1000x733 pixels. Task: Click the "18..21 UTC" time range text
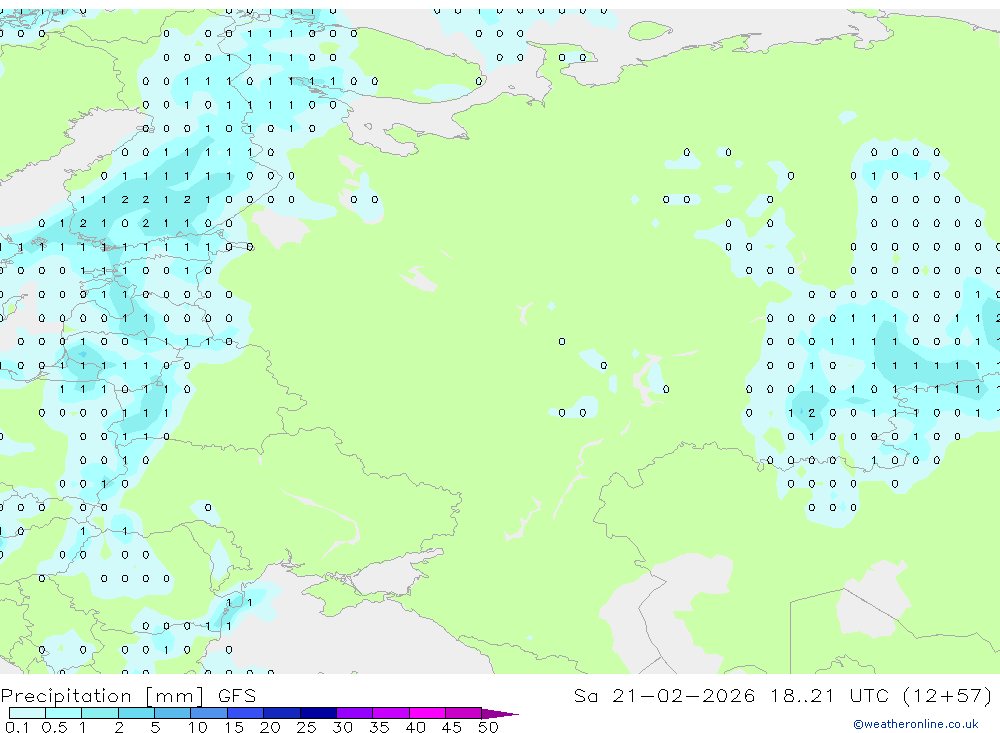[x=830, y=695]
